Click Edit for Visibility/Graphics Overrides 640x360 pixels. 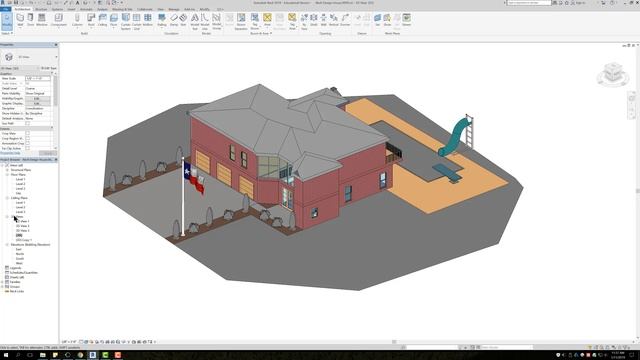pyautogui.click(x=37, y=98)
